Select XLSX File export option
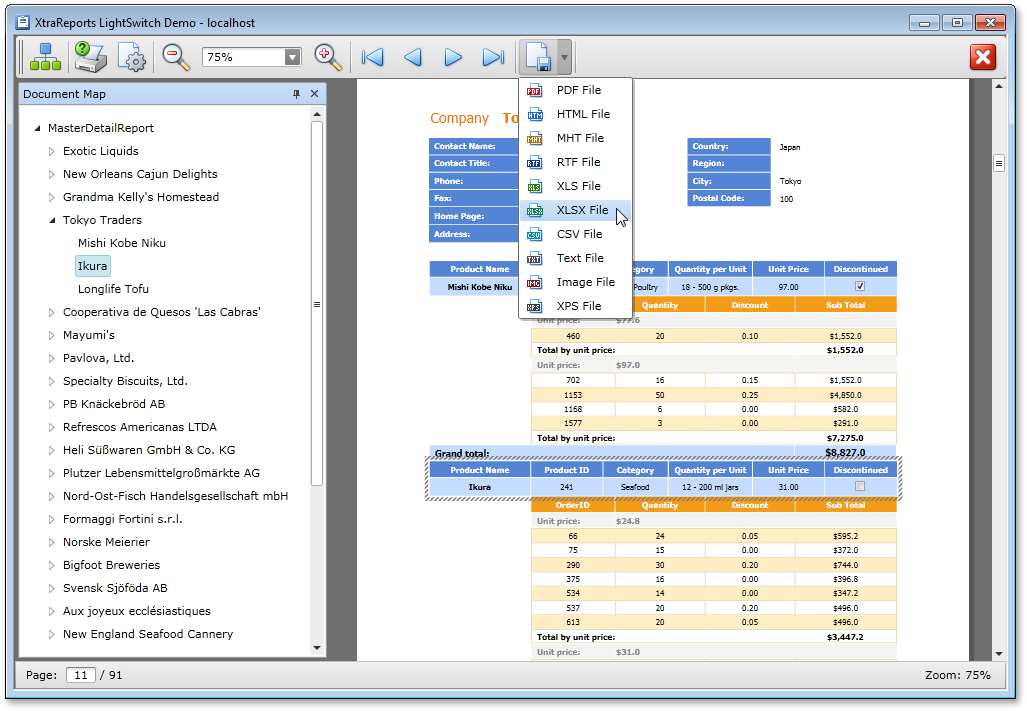This screenshot has width=1027, height=711. pyautogui.click(x=582, y=210)
